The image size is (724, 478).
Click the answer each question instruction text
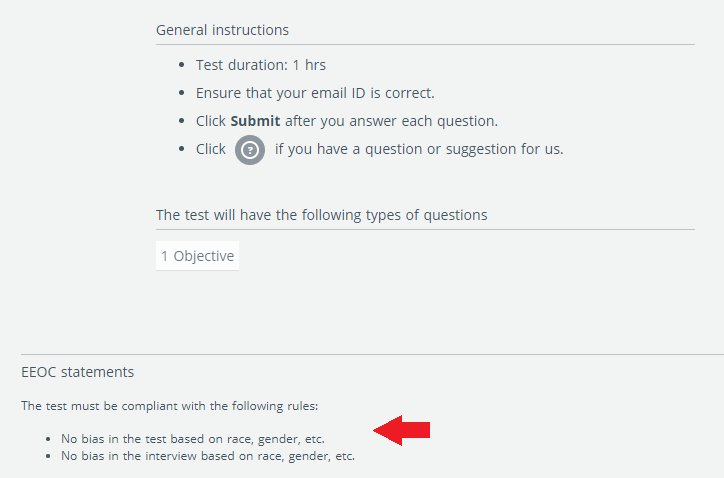click(x=392, y=121)
